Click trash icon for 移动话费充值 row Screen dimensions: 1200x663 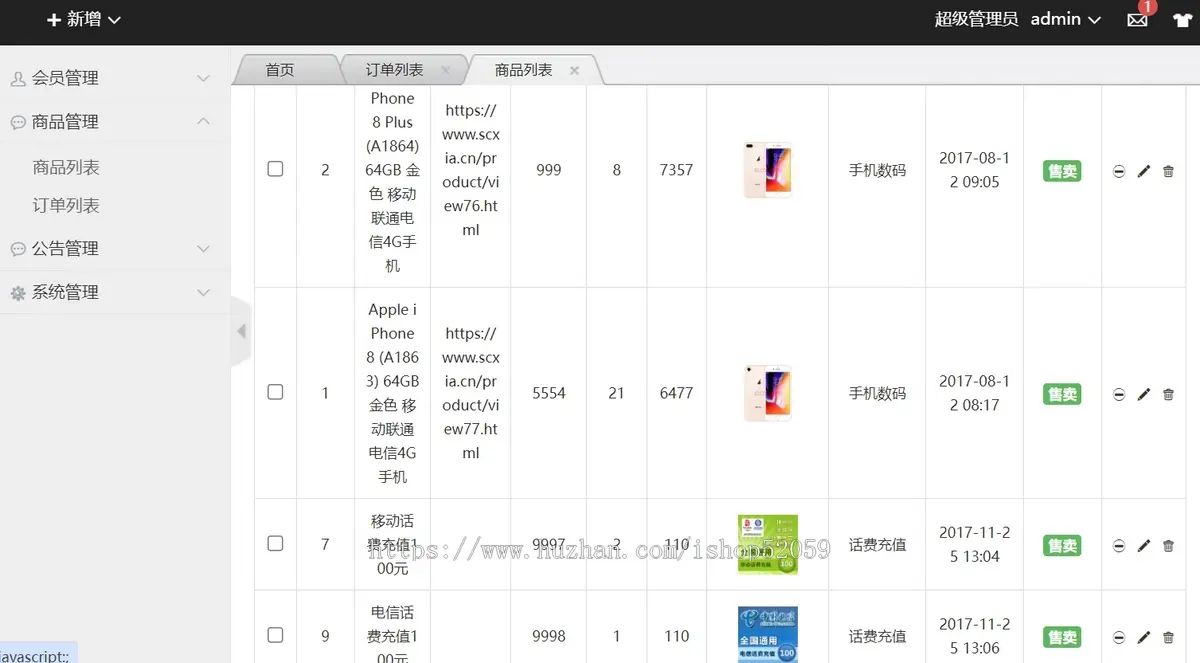click(1168, 546)
